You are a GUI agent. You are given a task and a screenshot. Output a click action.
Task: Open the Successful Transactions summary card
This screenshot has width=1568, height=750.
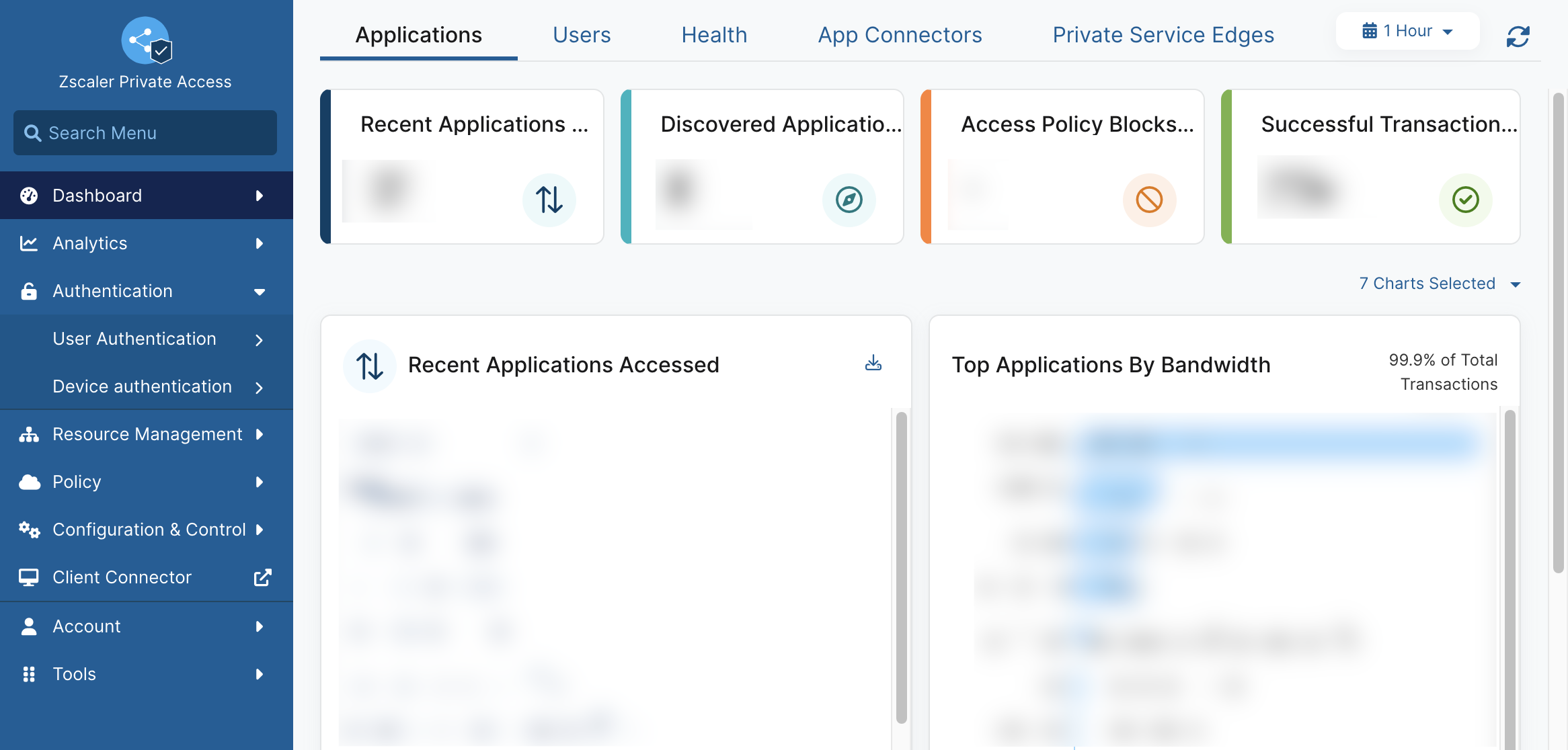[x=1370, y=167]
